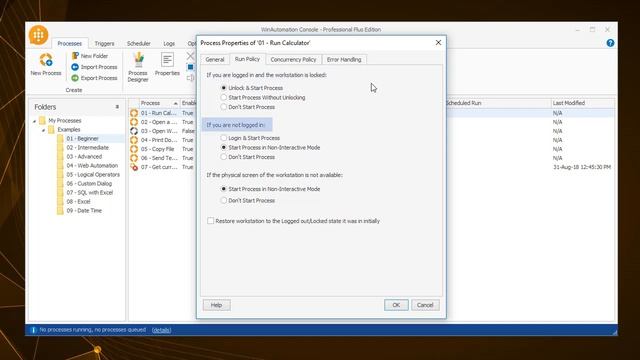This screenshot has height=360, width=640.
Task: Collapse the My Processes tree node
Action: click(35, 121)
